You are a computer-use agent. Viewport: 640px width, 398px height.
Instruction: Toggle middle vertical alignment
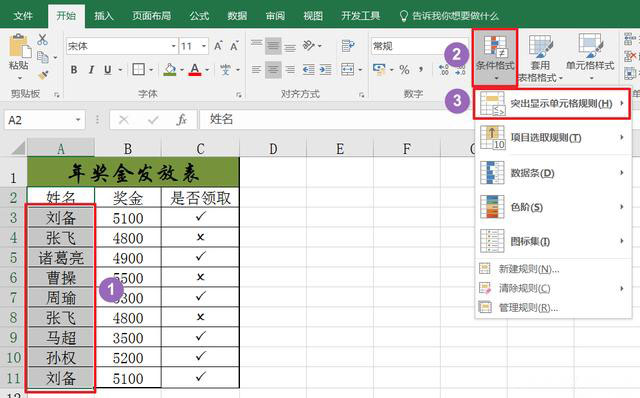point(273,46)
